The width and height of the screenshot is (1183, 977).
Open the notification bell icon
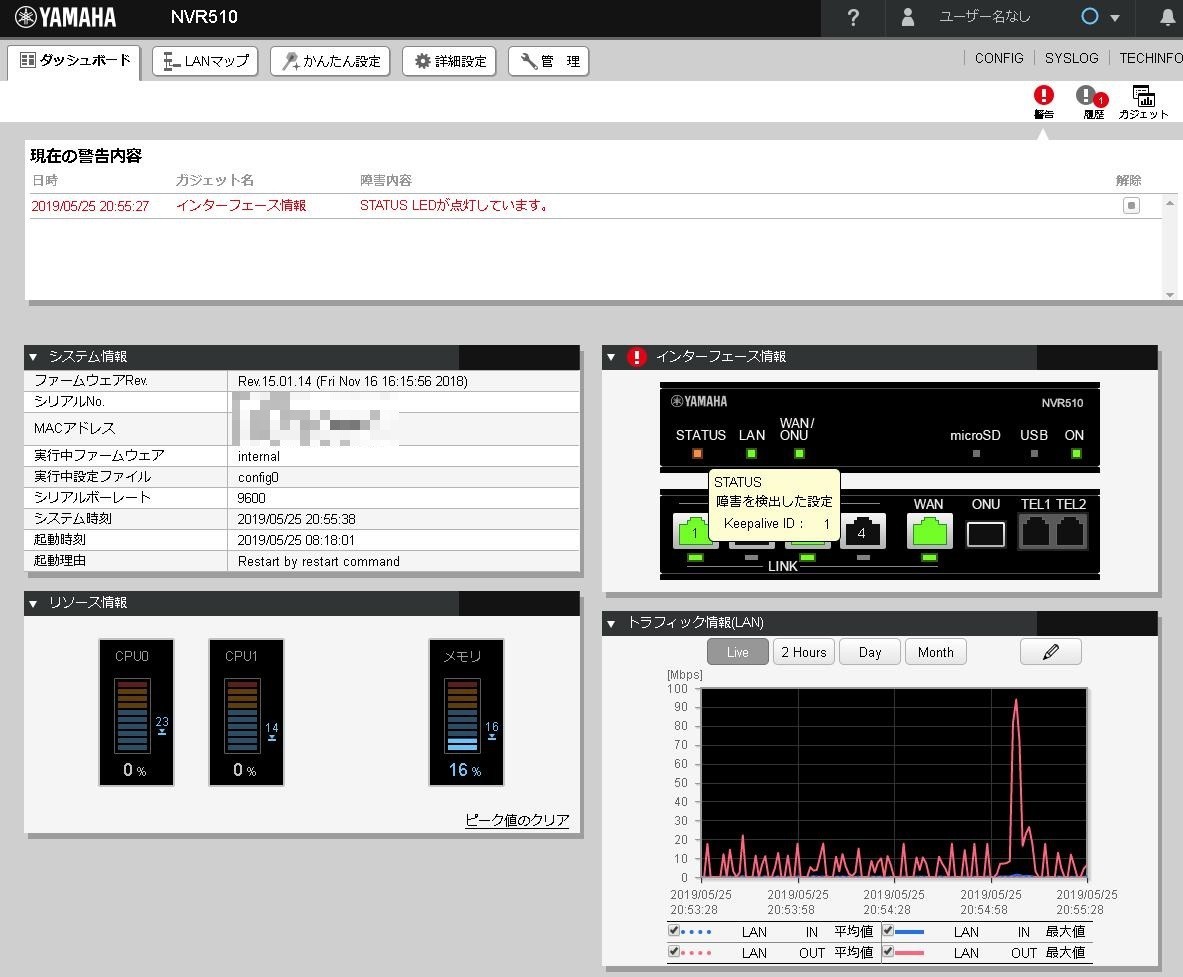point(1167,17)
